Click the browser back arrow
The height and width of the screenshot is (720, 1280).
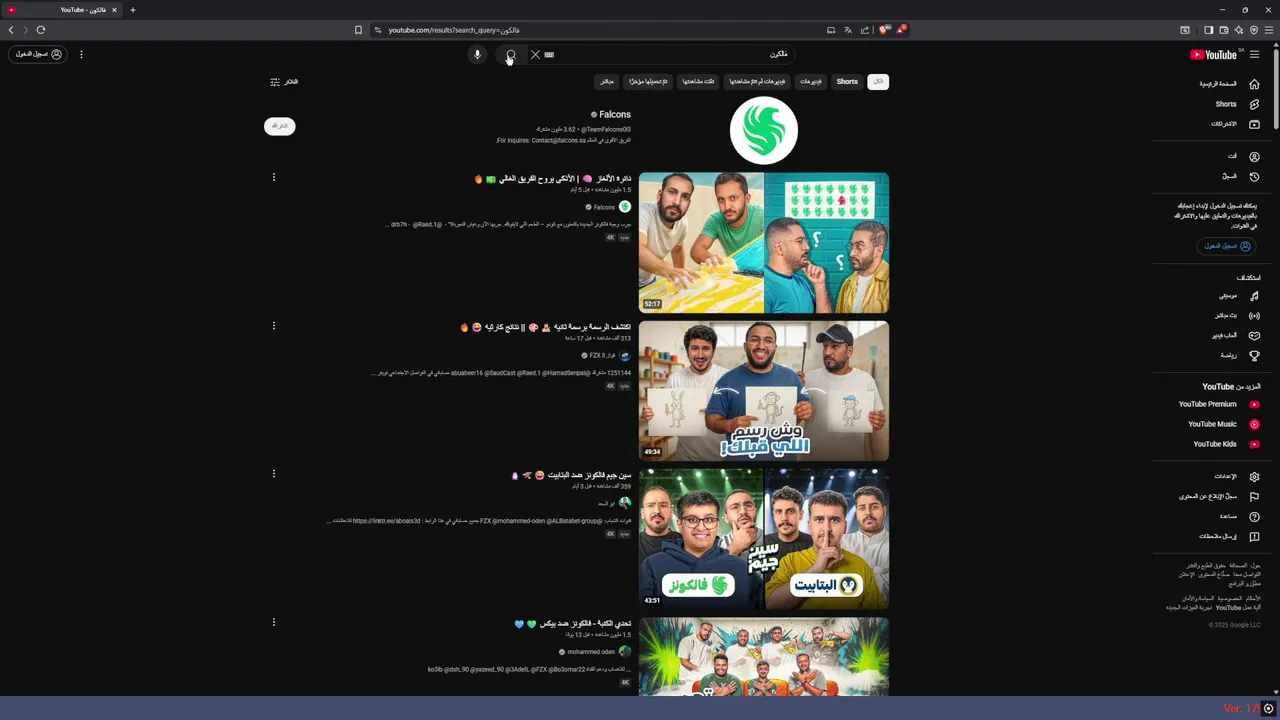11,30
